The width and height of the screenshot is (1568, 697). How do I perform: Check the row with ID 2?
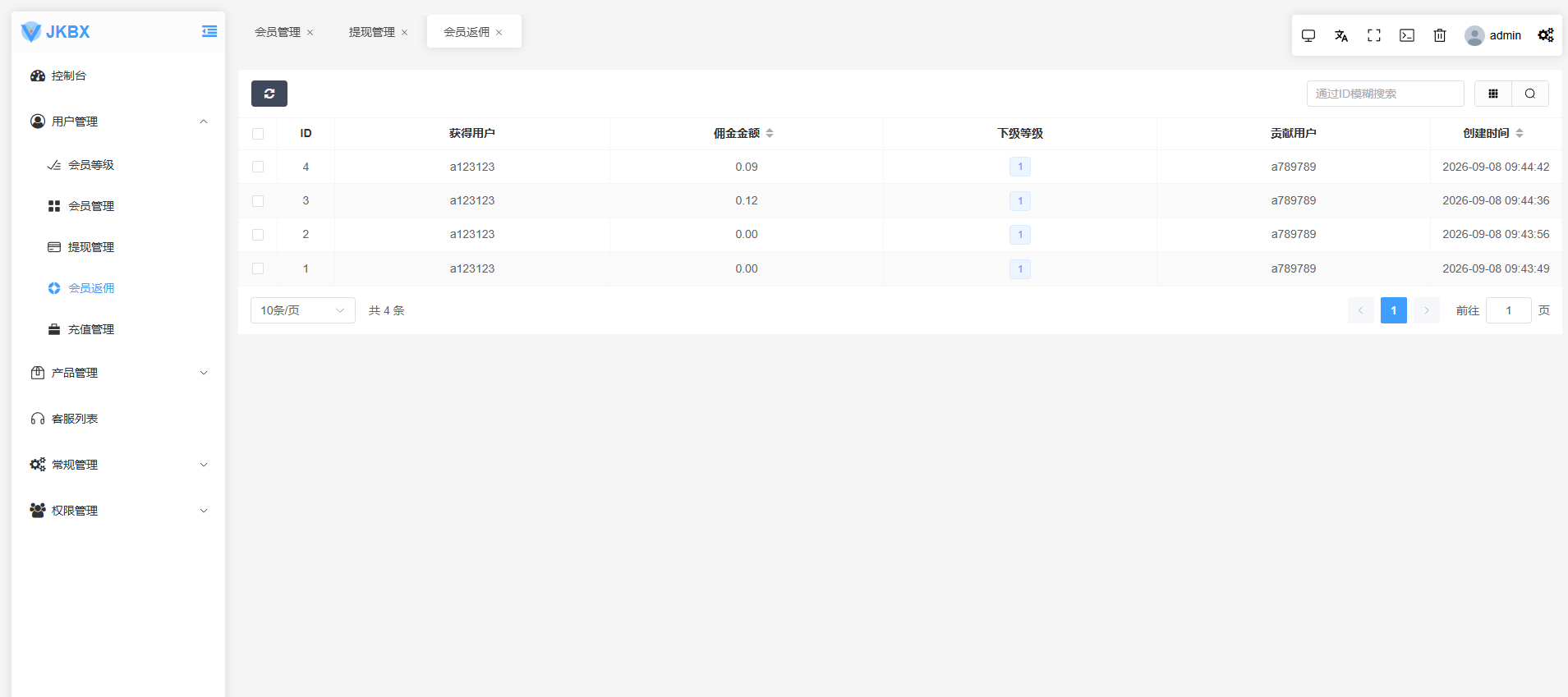(258, 235)
